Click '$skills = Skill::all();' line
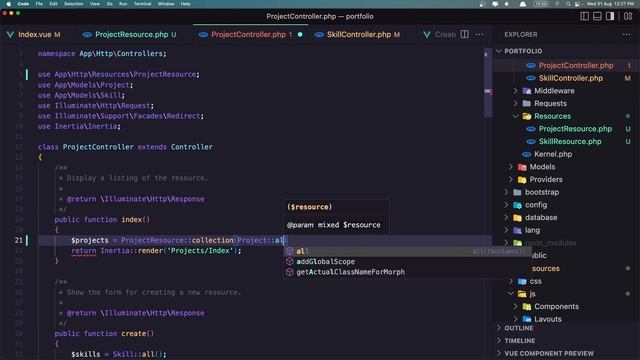The height and width of the screenshot is (360, 640). coord(119,354)
